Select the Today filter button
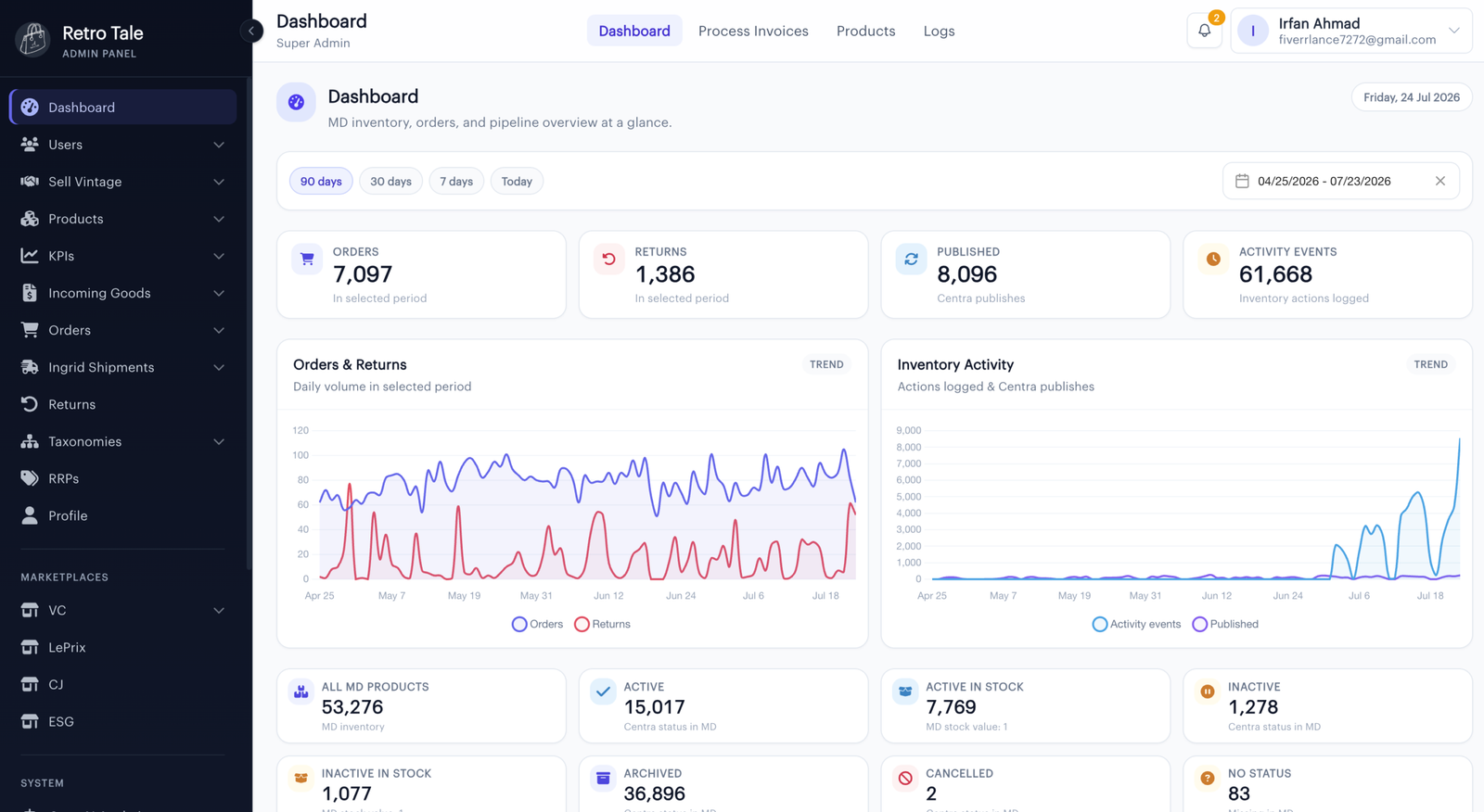 (517, 181)
